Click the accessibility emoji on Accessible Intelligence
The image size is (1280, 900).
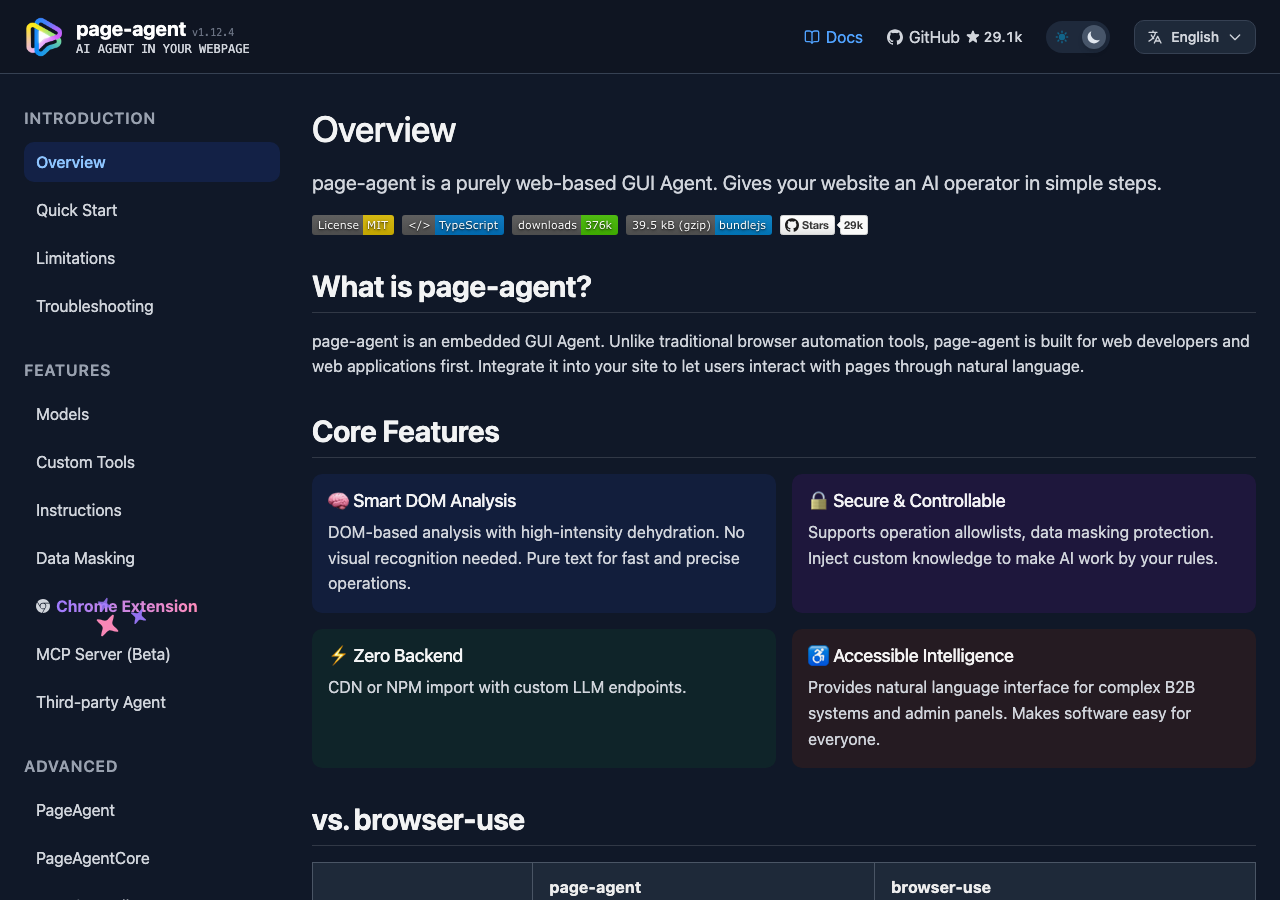pos(818,656)
